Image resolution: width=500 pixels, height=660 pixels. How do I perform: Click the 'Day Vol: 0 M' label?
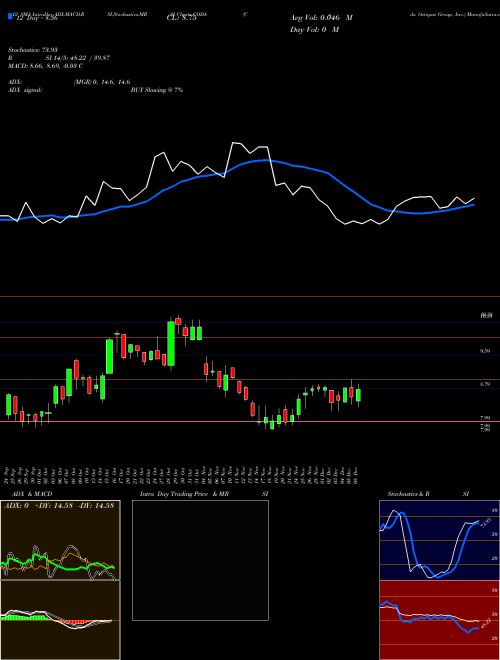(314, 29)
